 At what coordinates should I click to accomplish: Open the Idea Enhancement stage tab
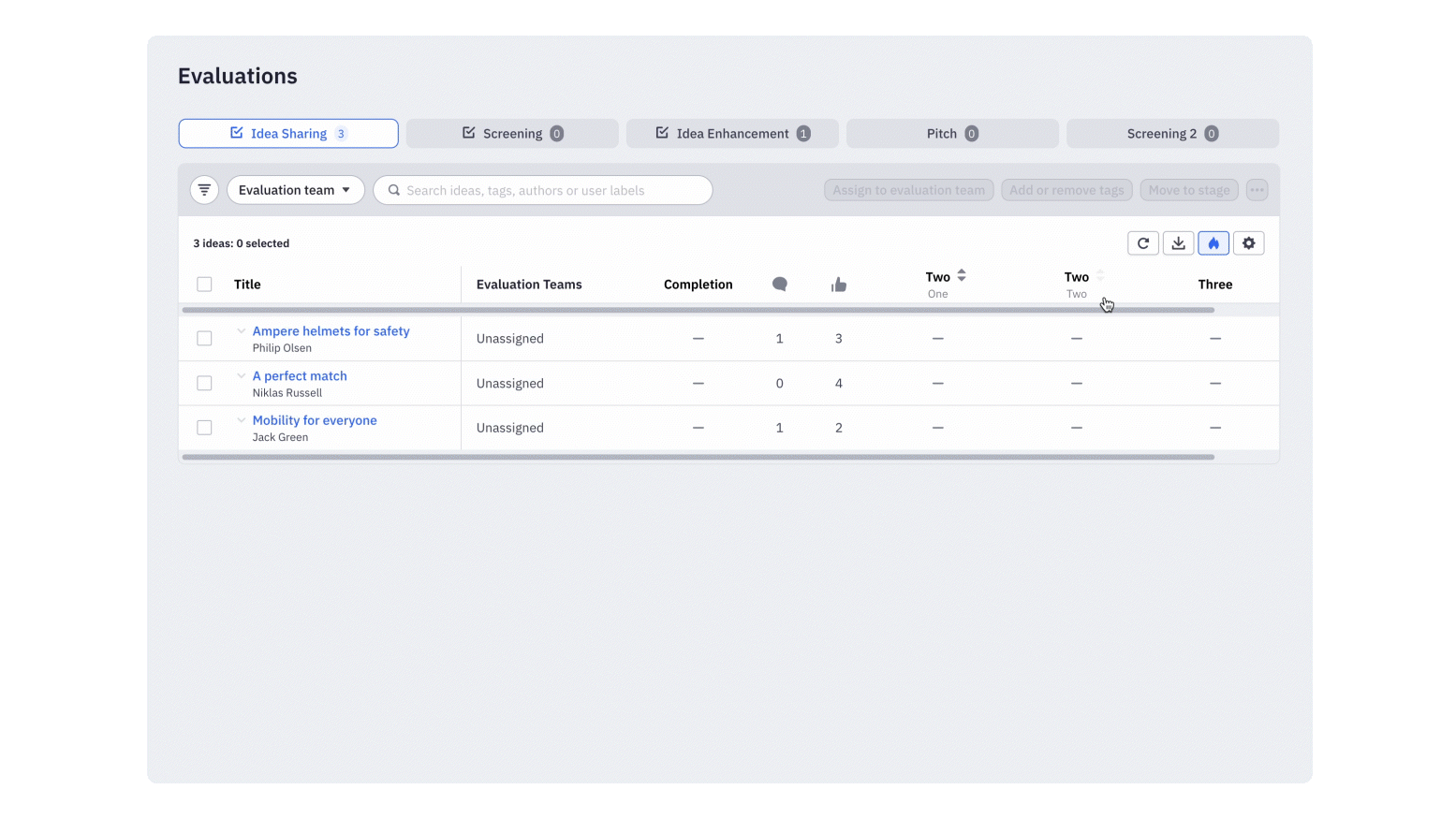[x=732, y=133]
